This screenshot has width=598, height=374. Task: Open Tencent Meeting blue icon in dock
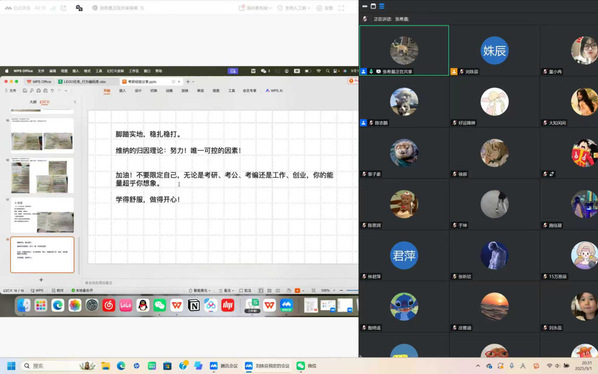click(286, 305)
